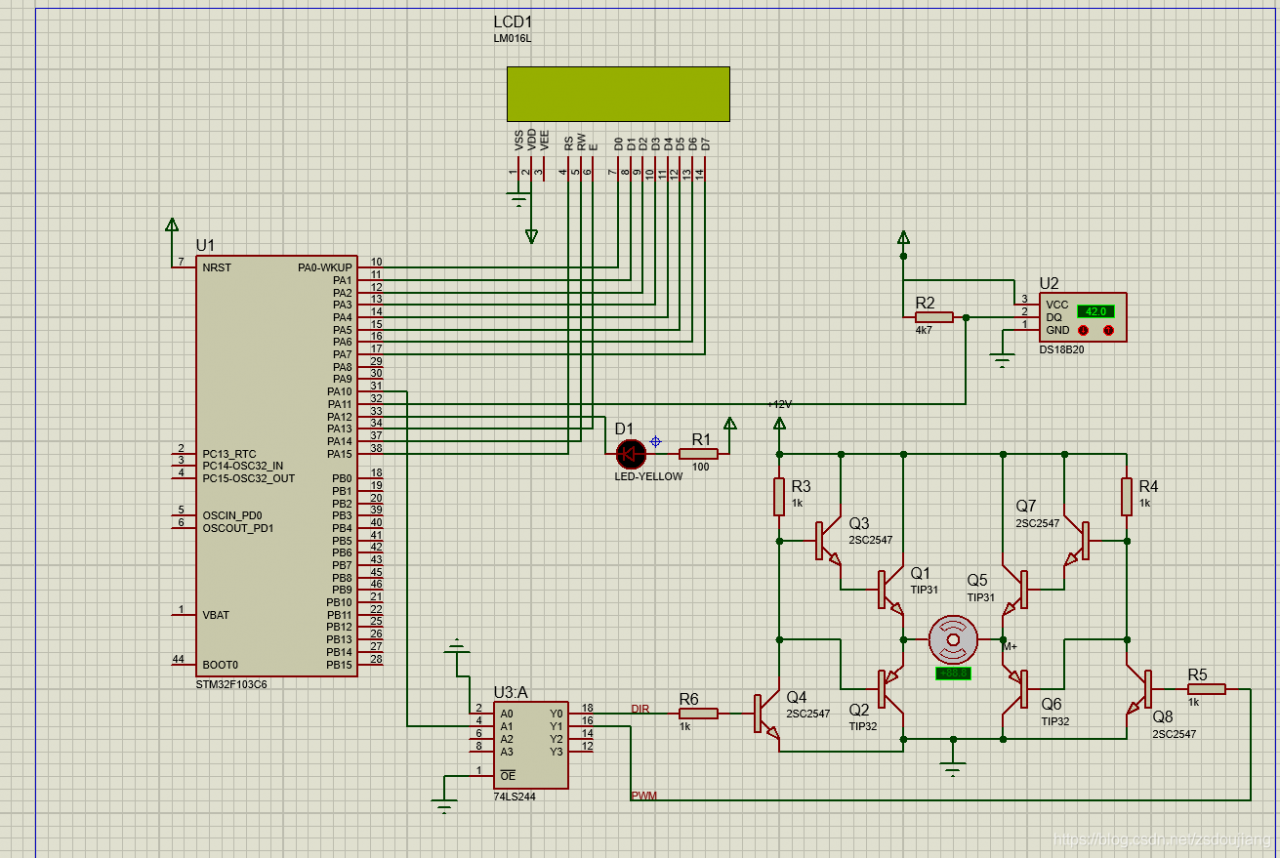Select resistor R3 symbol
The height and width of the screenshot is (858, 1280).
click(778, 497)
